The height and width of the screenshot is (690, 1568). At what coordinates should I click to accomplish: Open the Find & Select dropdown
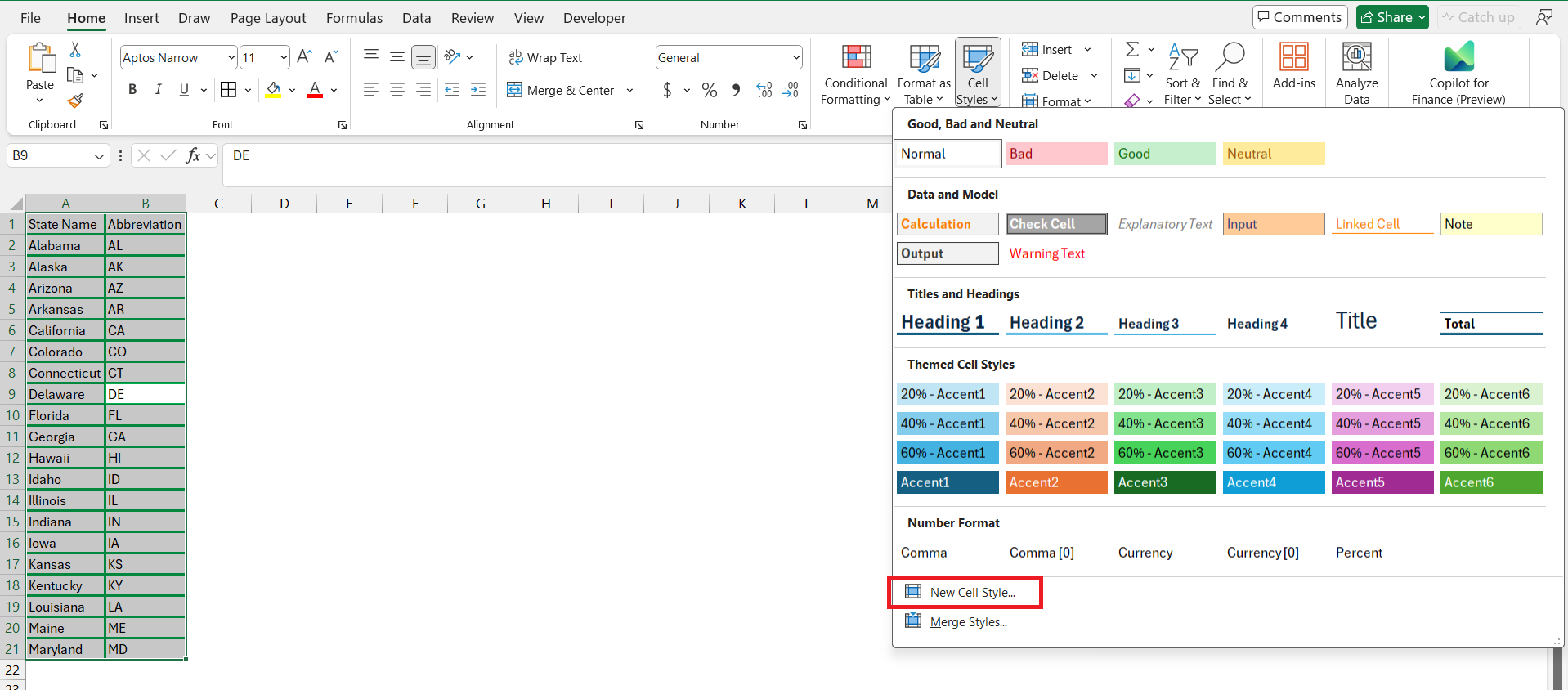point(1230,74)
